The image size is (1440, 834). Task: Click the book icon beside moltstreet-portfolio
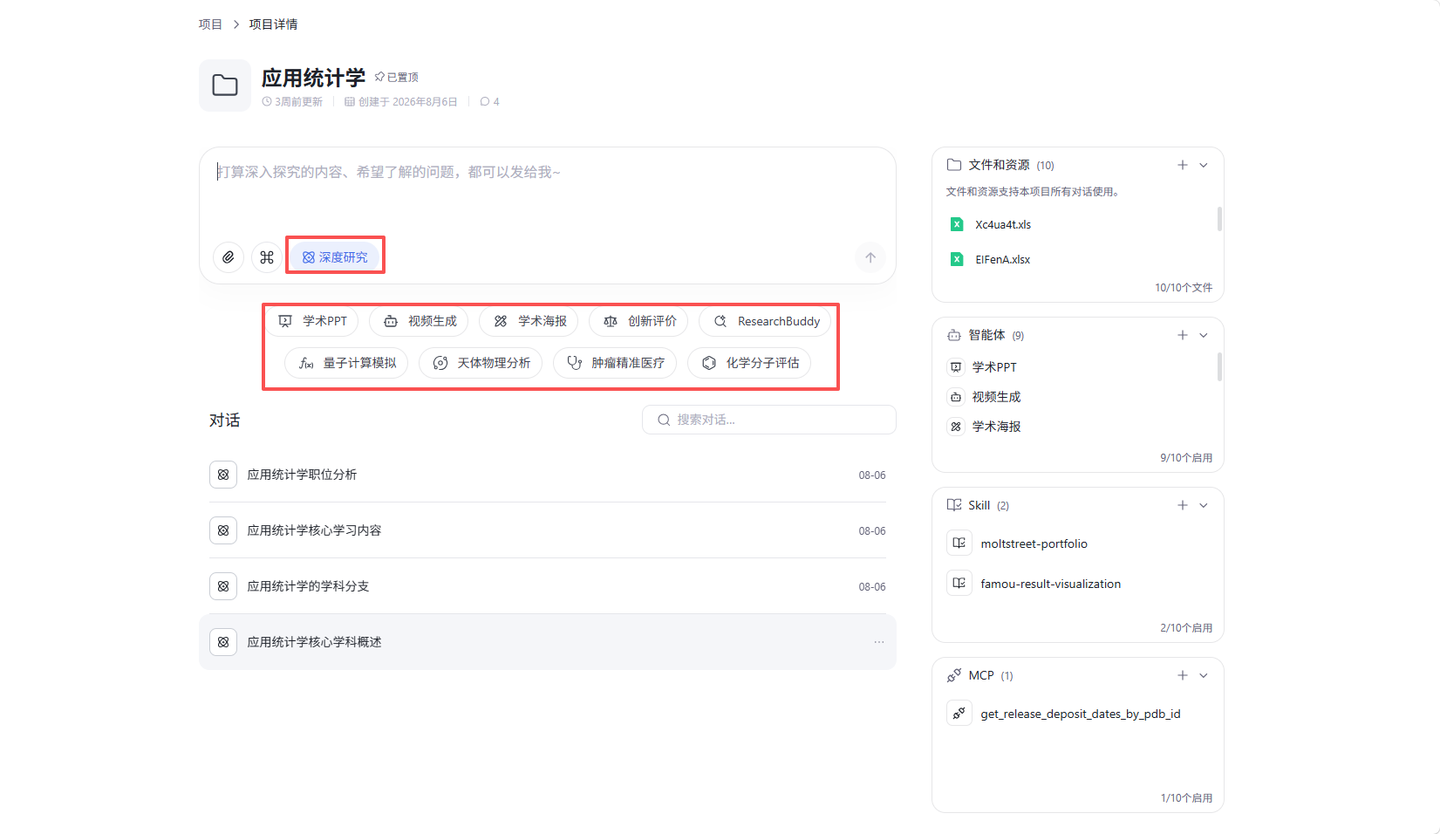pos(959,544)
